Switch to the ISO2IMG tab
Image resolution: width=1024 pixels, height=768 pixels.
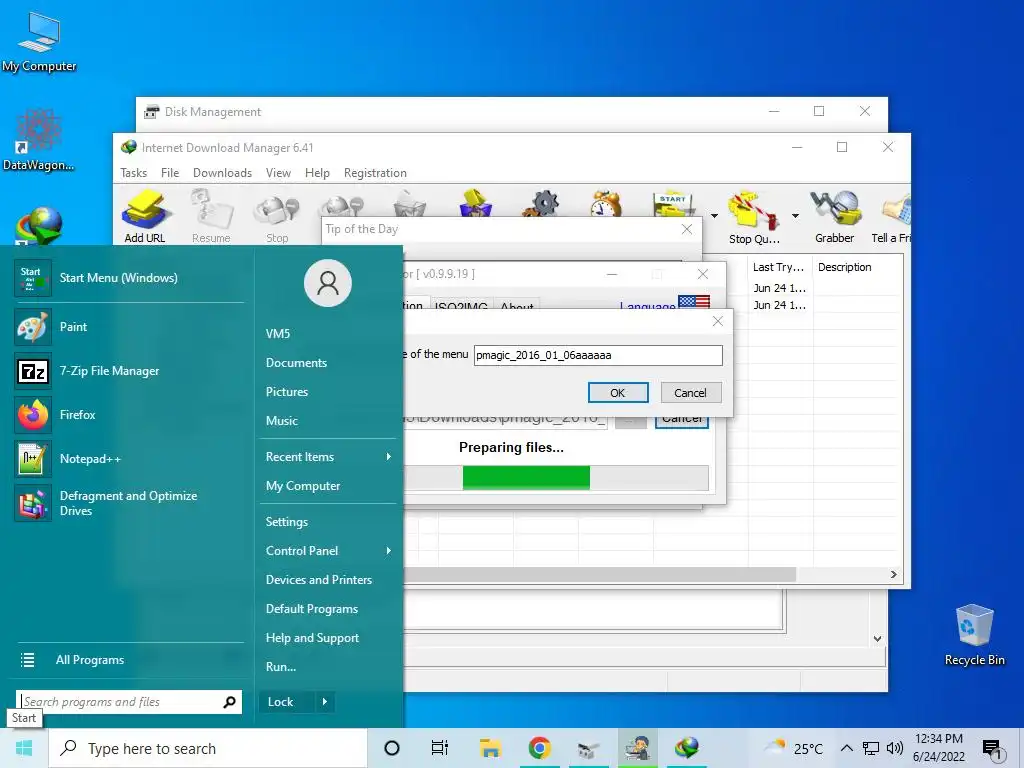(461, 304)
